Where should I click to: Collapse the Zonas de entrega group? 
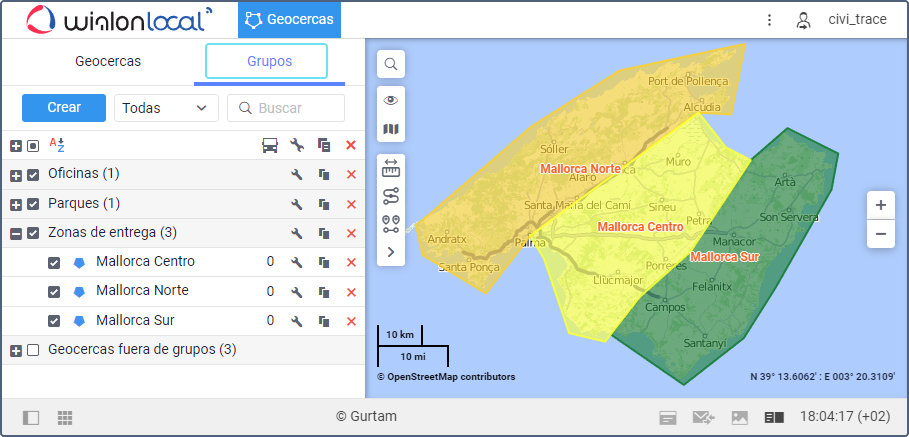[x=16, y=234]
